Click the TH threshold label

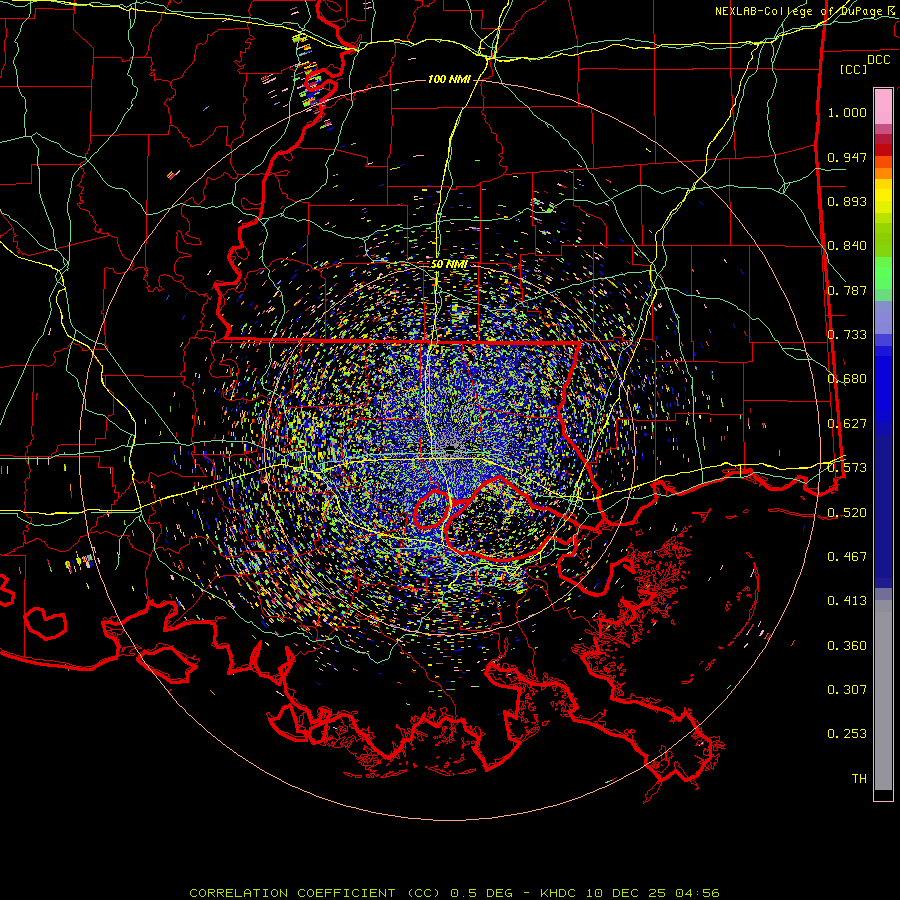(859, 779)
